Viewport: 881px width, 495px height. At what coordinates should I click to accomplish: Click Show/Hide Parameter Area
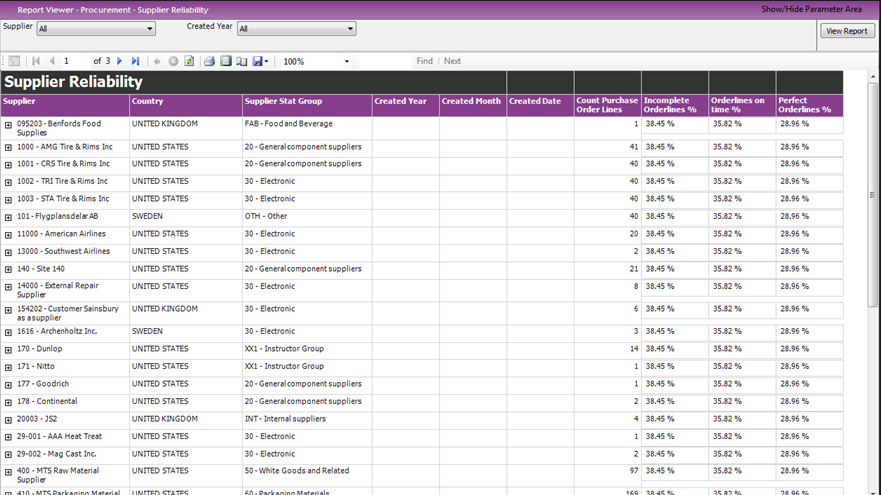[x=811, y=8]
